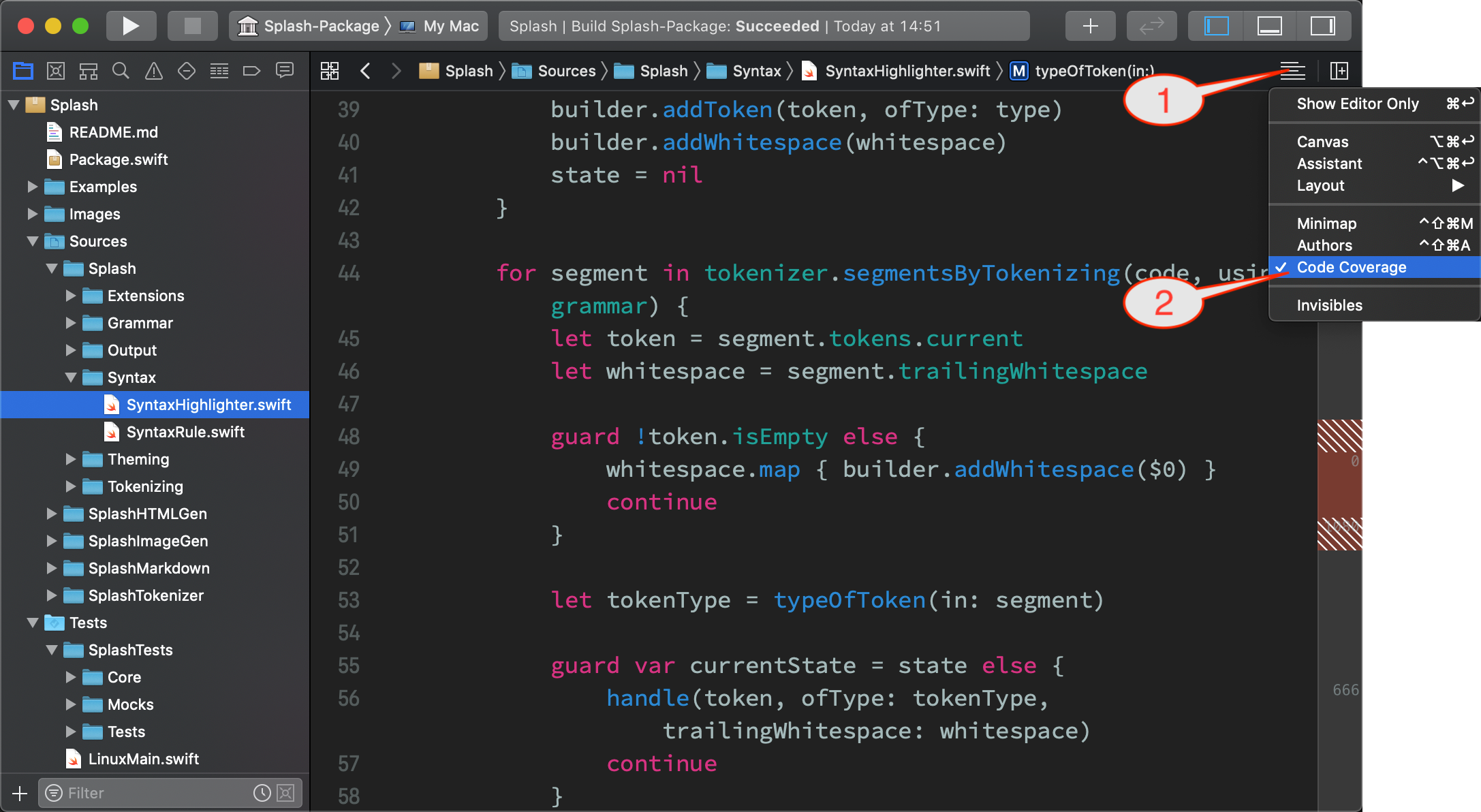Select the SplashMarkdown folder
Image resolution: width=1481 pixels, height=812 pixels.
[155, 568]
